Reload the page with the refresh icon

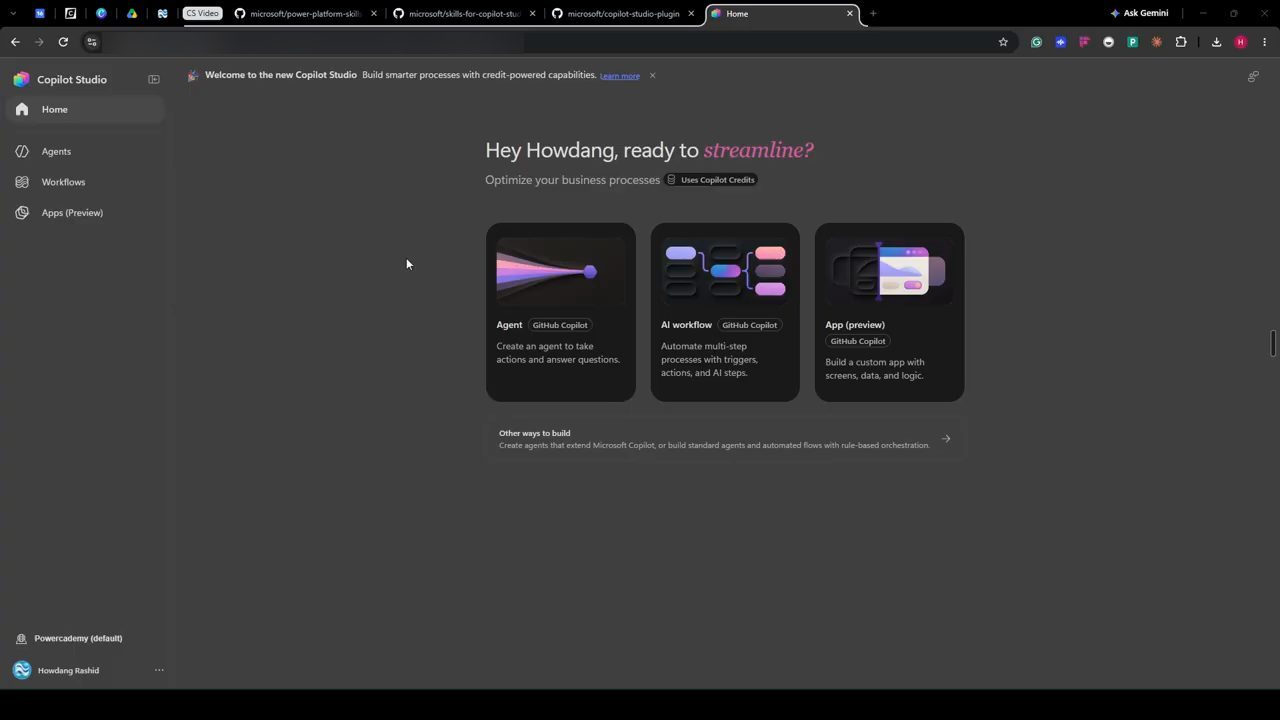(63, 42)
